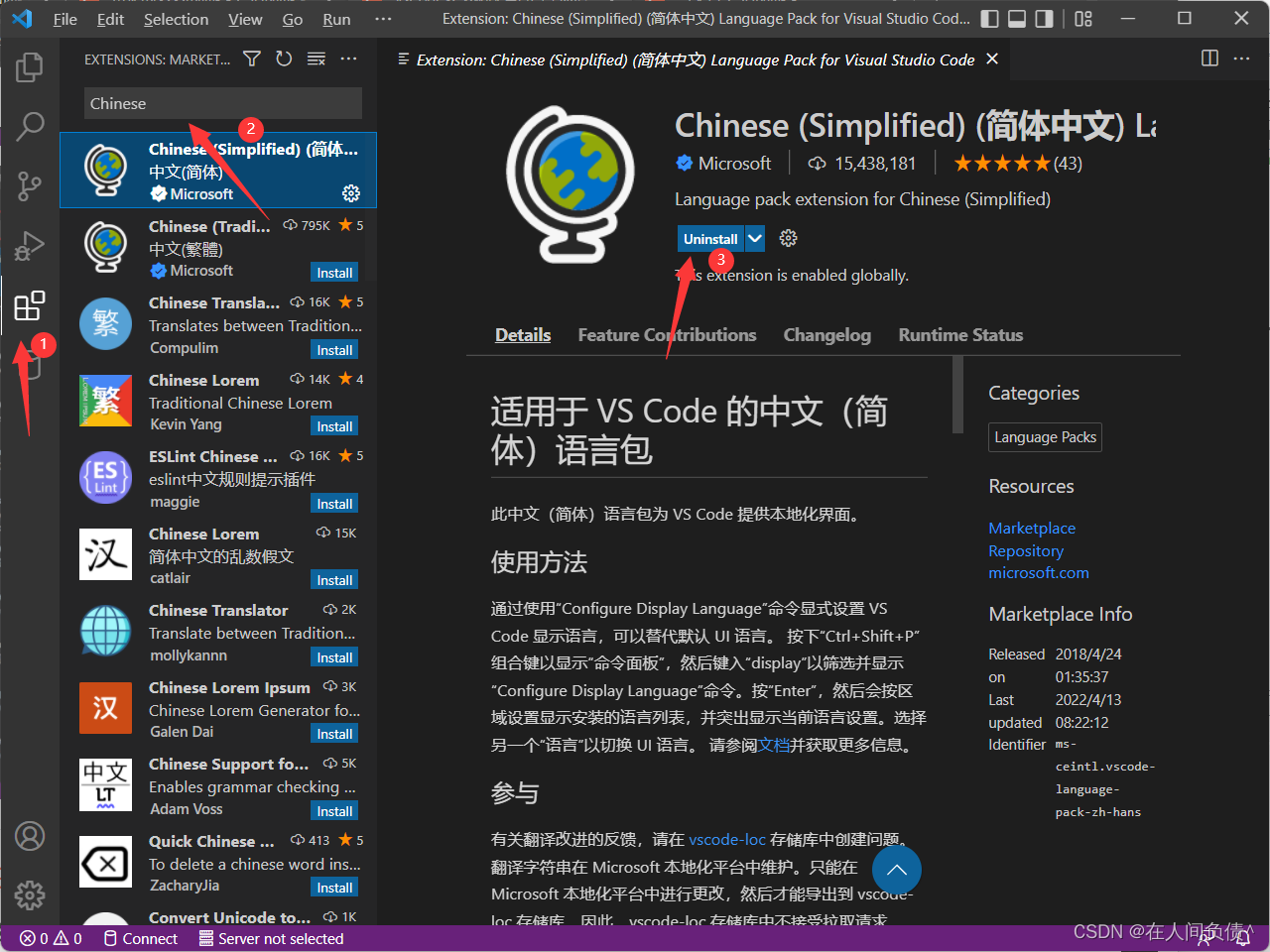
Task: Install Chinese (Traditional) language pack
Action: [334, 273]
